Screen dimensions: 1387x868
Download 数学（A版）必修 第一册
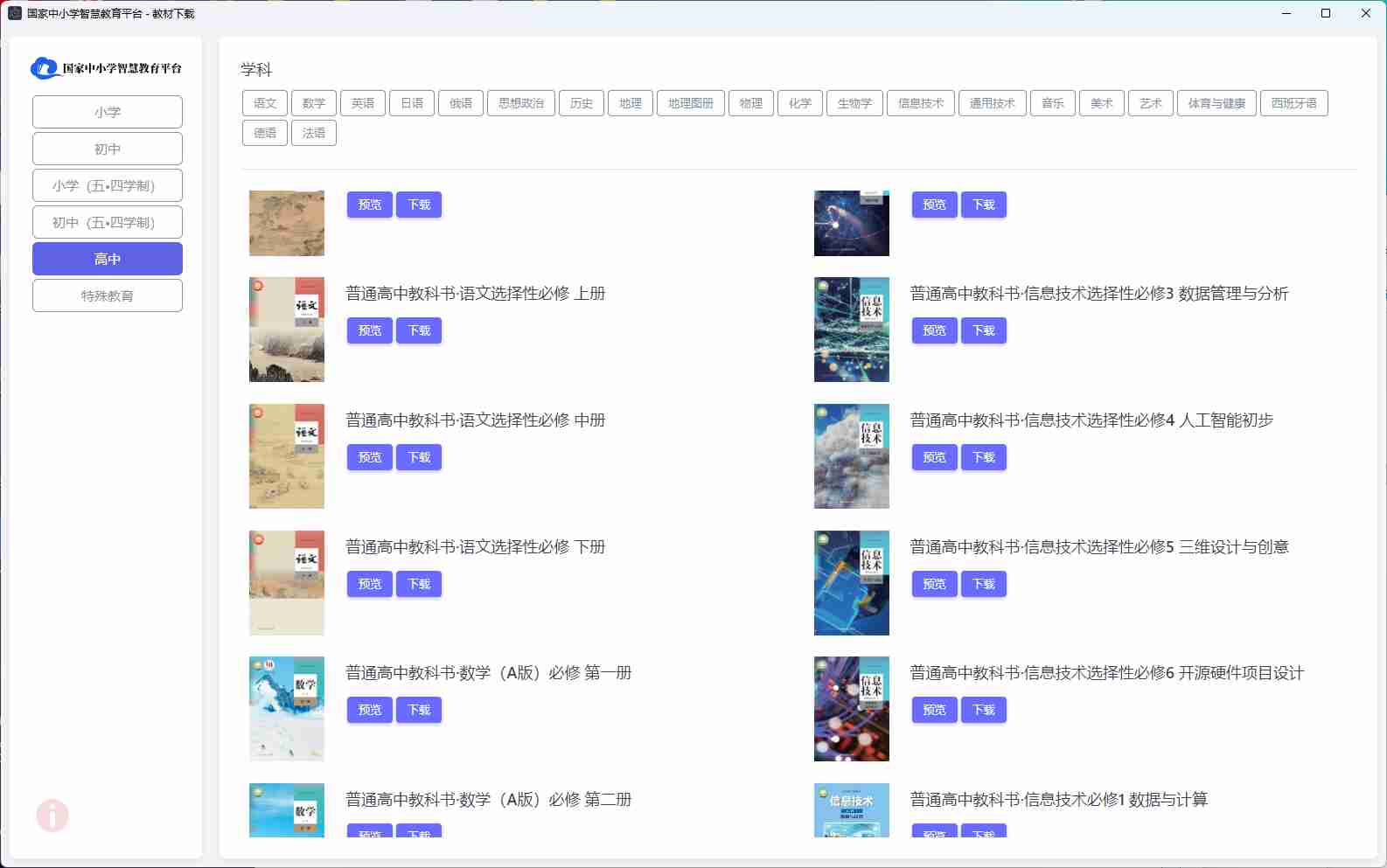(419, 710)
